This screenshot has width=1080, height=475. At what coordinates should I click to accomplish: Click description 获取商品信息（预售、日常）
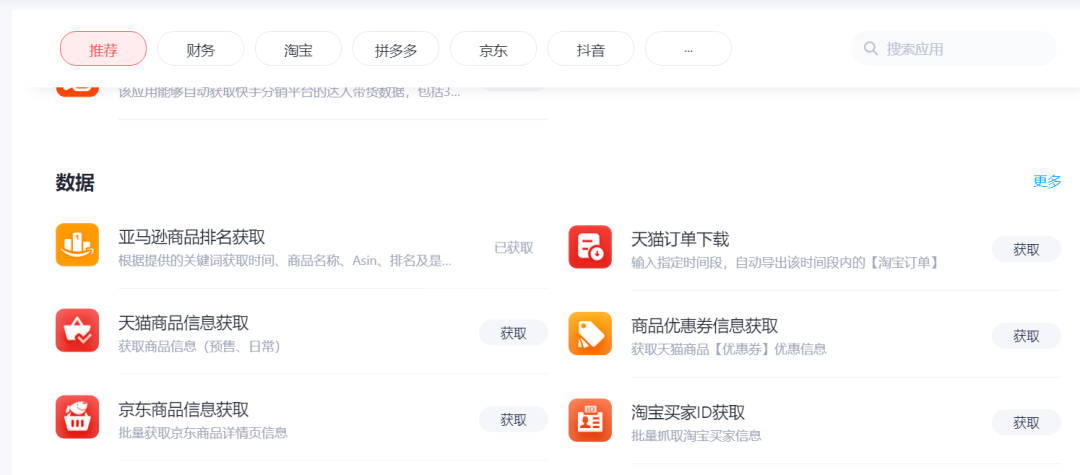(200, 346)
